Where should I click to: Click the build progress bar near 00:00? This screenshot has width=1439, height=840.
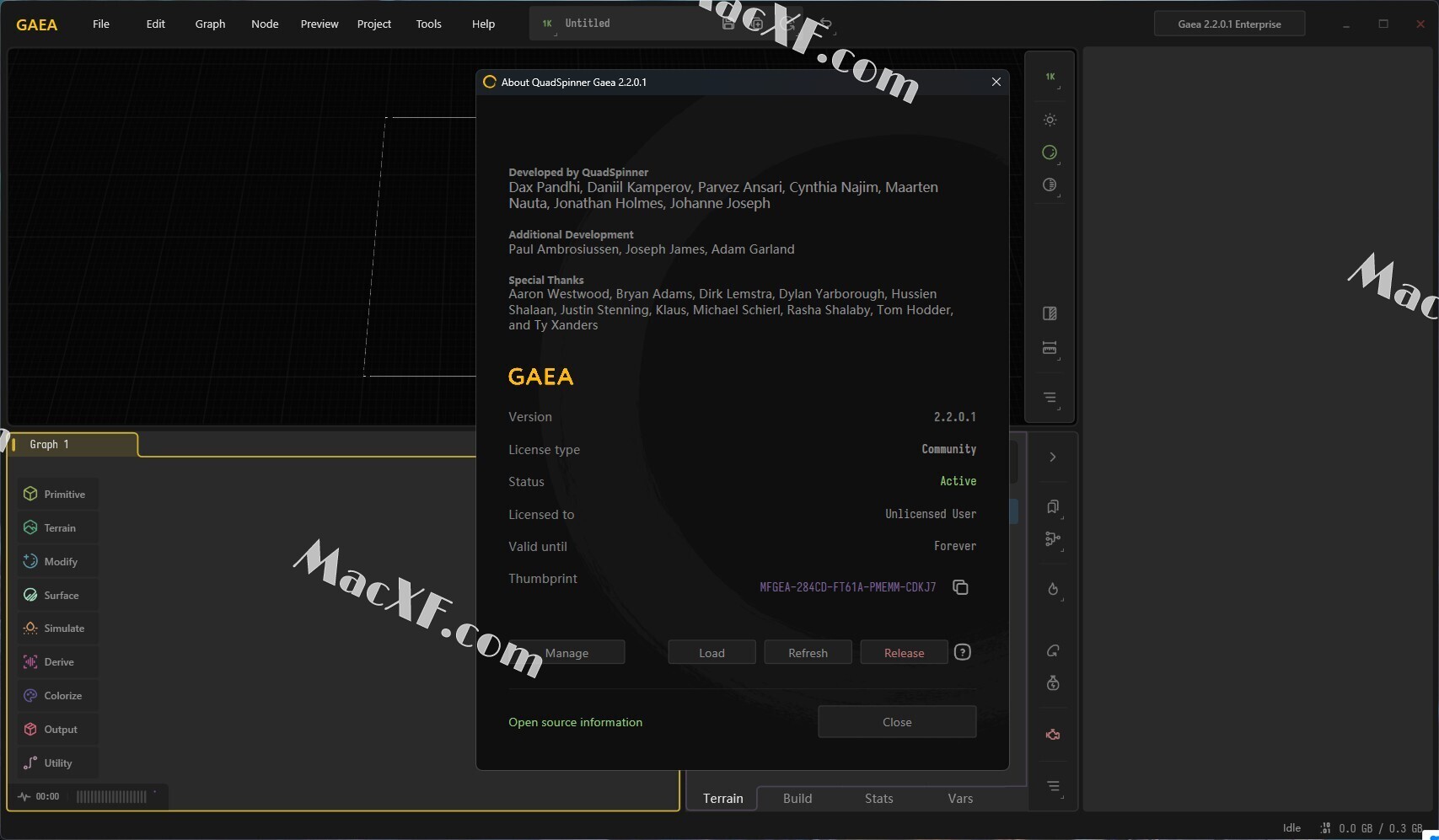tap(112, 796)
